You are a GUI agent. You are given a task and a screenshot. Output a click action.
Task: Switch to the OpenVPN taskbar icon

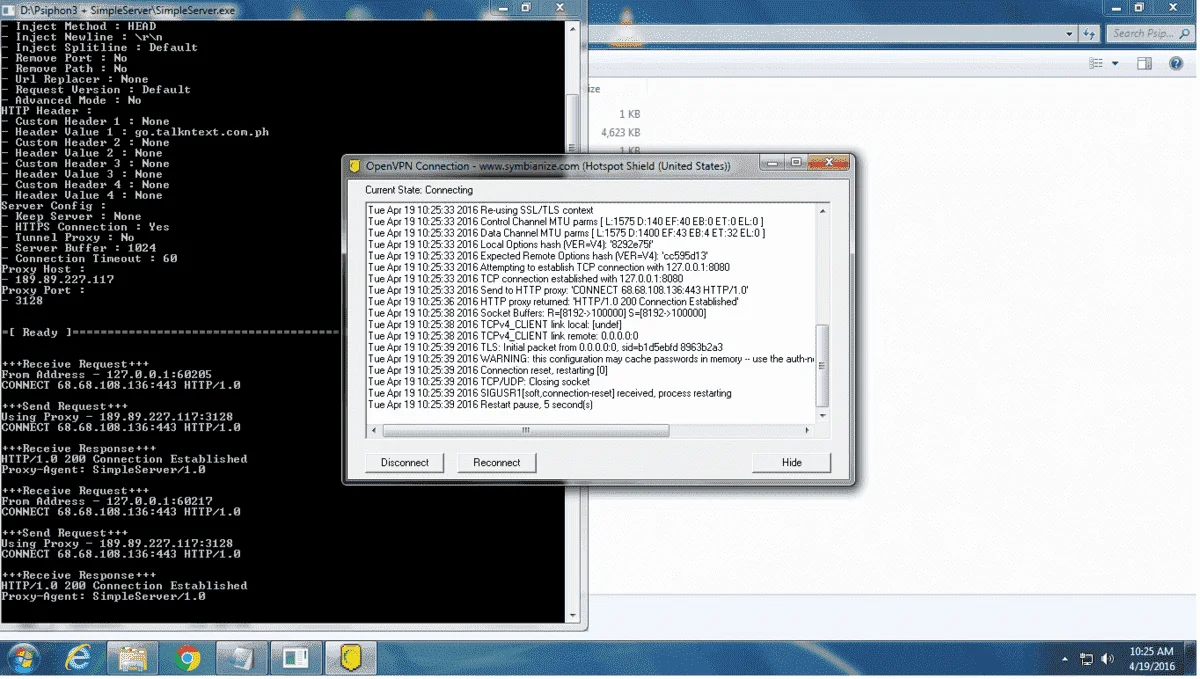[350, 658]
